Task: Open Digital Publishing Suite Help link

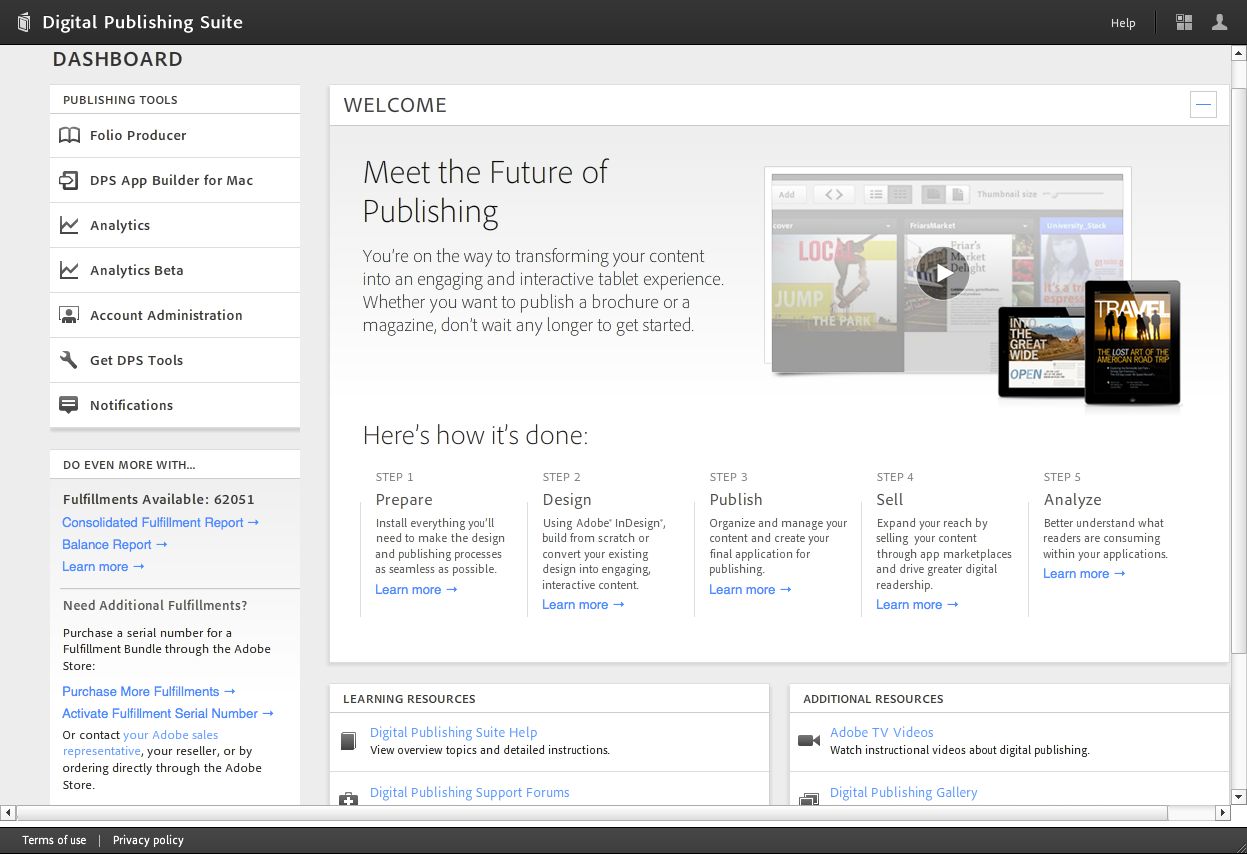Action: click(x=453, y=732)
